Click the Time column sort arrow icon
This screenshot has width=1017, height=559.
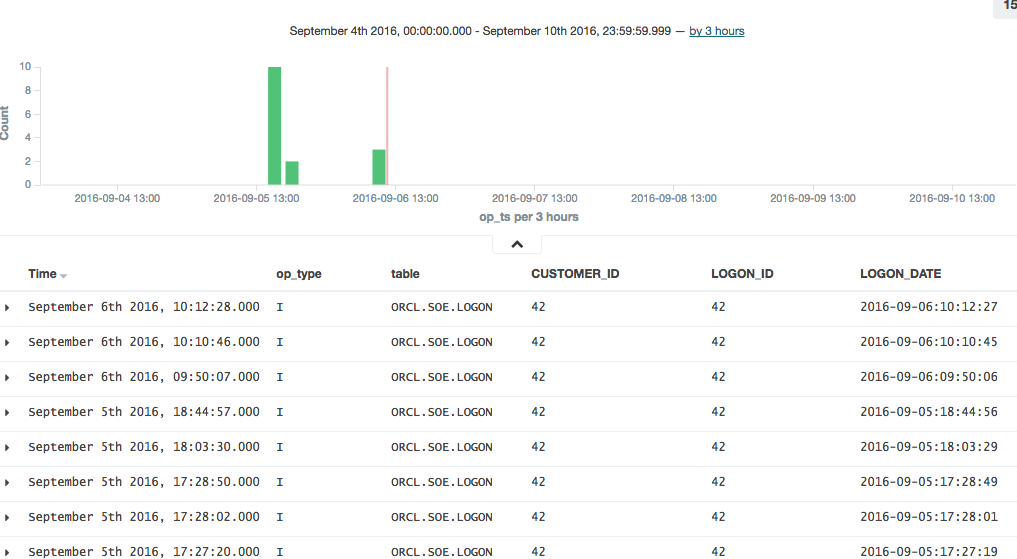(64, 275)
